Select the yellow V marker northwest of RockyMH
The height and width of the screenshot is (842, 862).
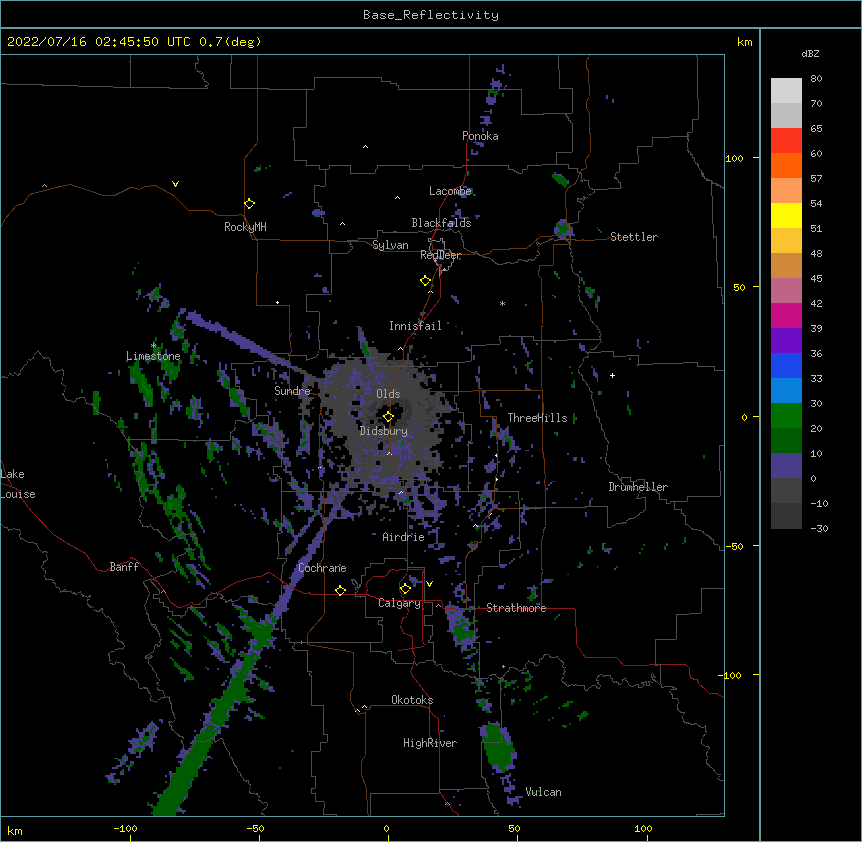coord(175,184)
